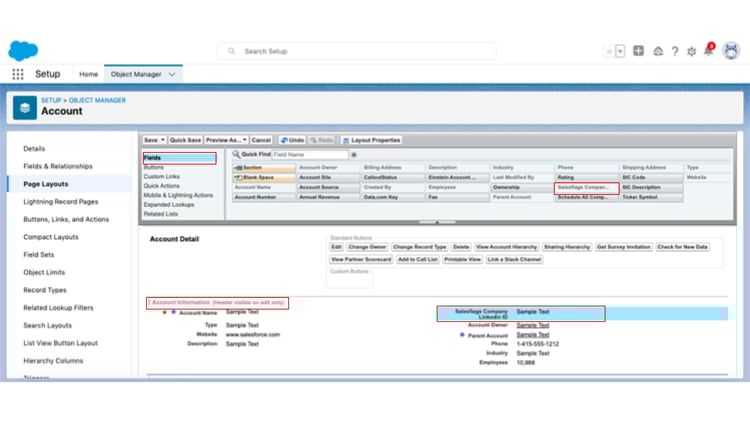Open Hierarchy Columns in the sidebar
Image resolution: width=750 pixels, height=421 pixels.
point(53,361)
